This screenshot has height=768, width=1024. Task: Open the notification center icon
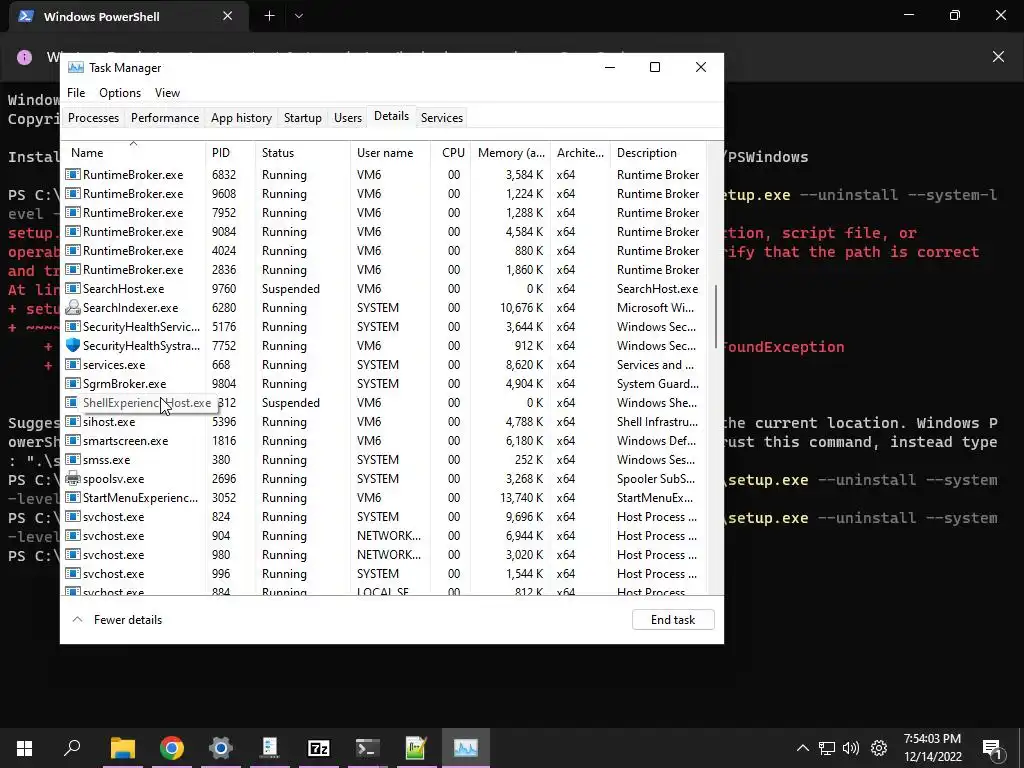pyautogui.click(x=992, y=748)
